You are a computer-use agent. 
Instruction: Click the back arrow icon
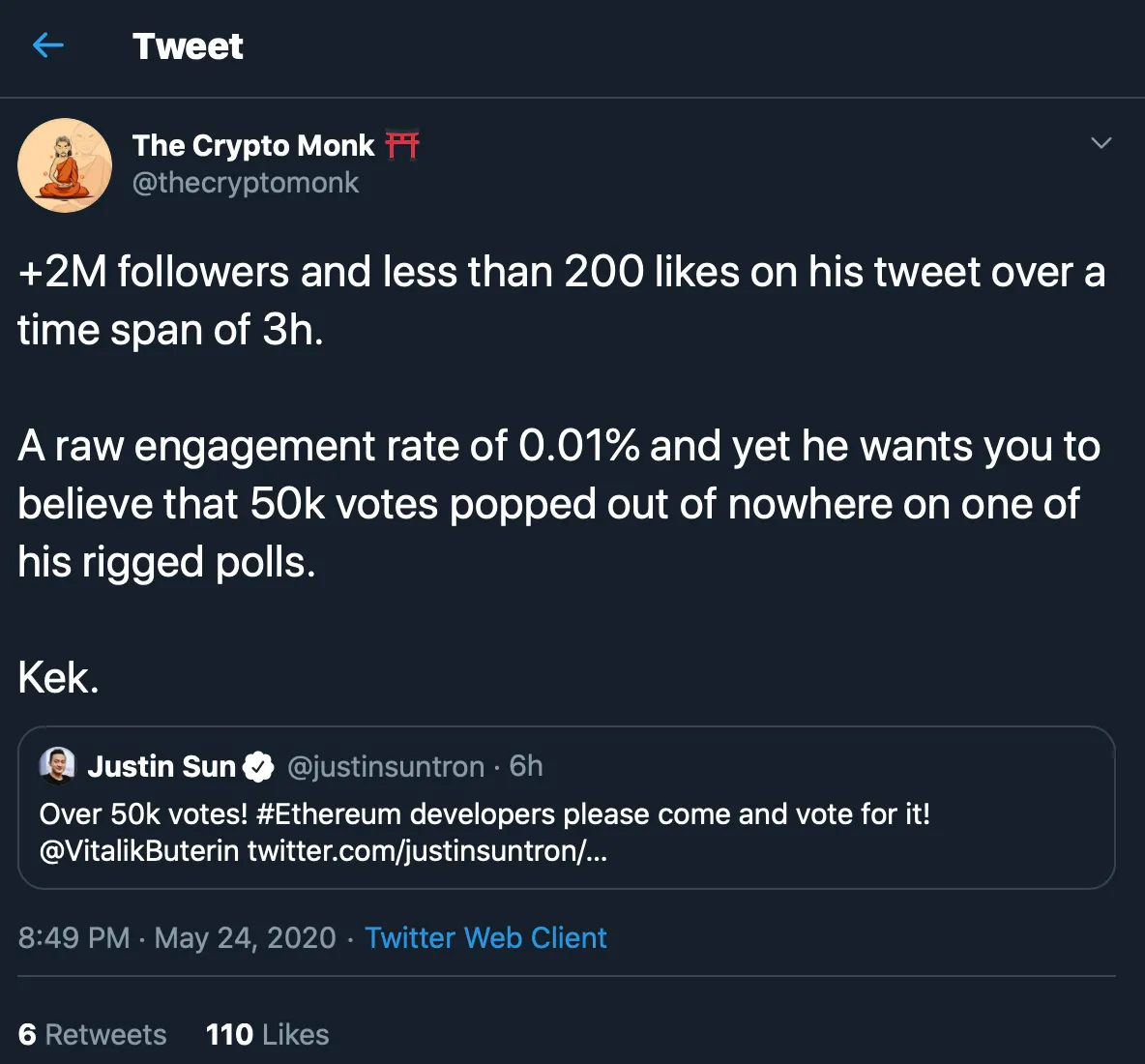tap(47, 45)
